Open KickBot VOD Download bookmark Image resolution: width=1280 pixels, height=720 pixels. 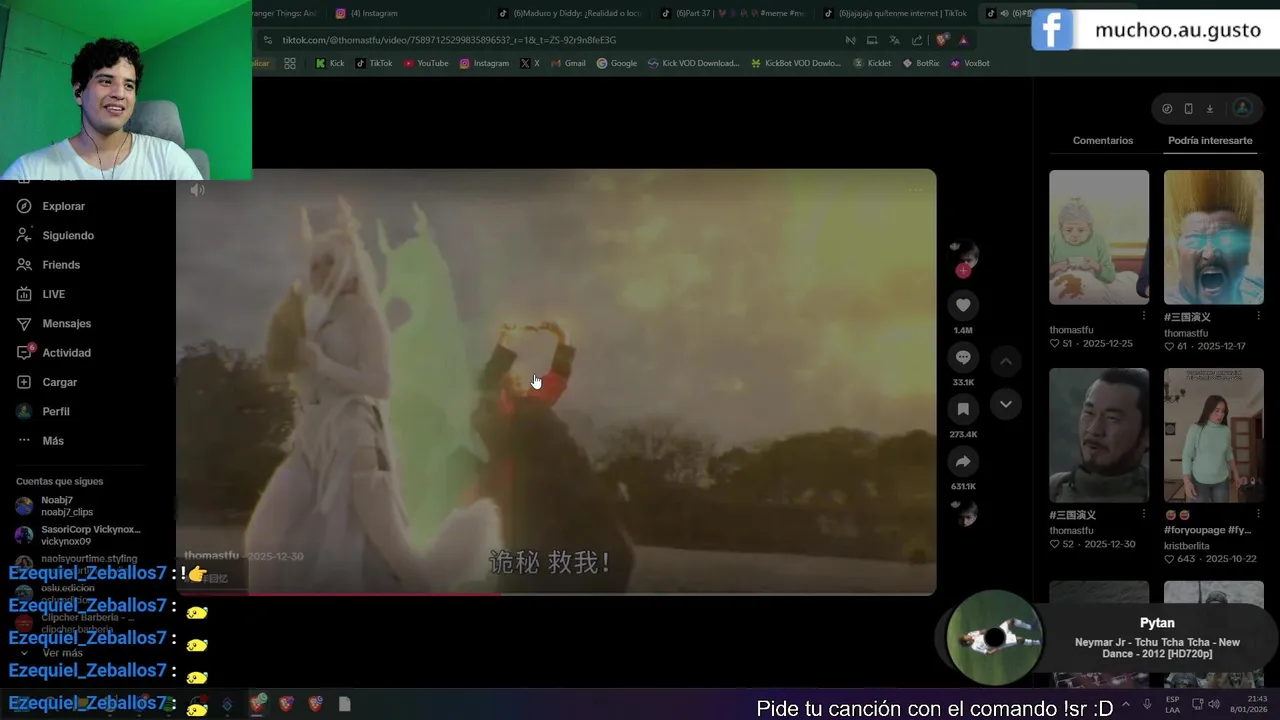[796, 63]
